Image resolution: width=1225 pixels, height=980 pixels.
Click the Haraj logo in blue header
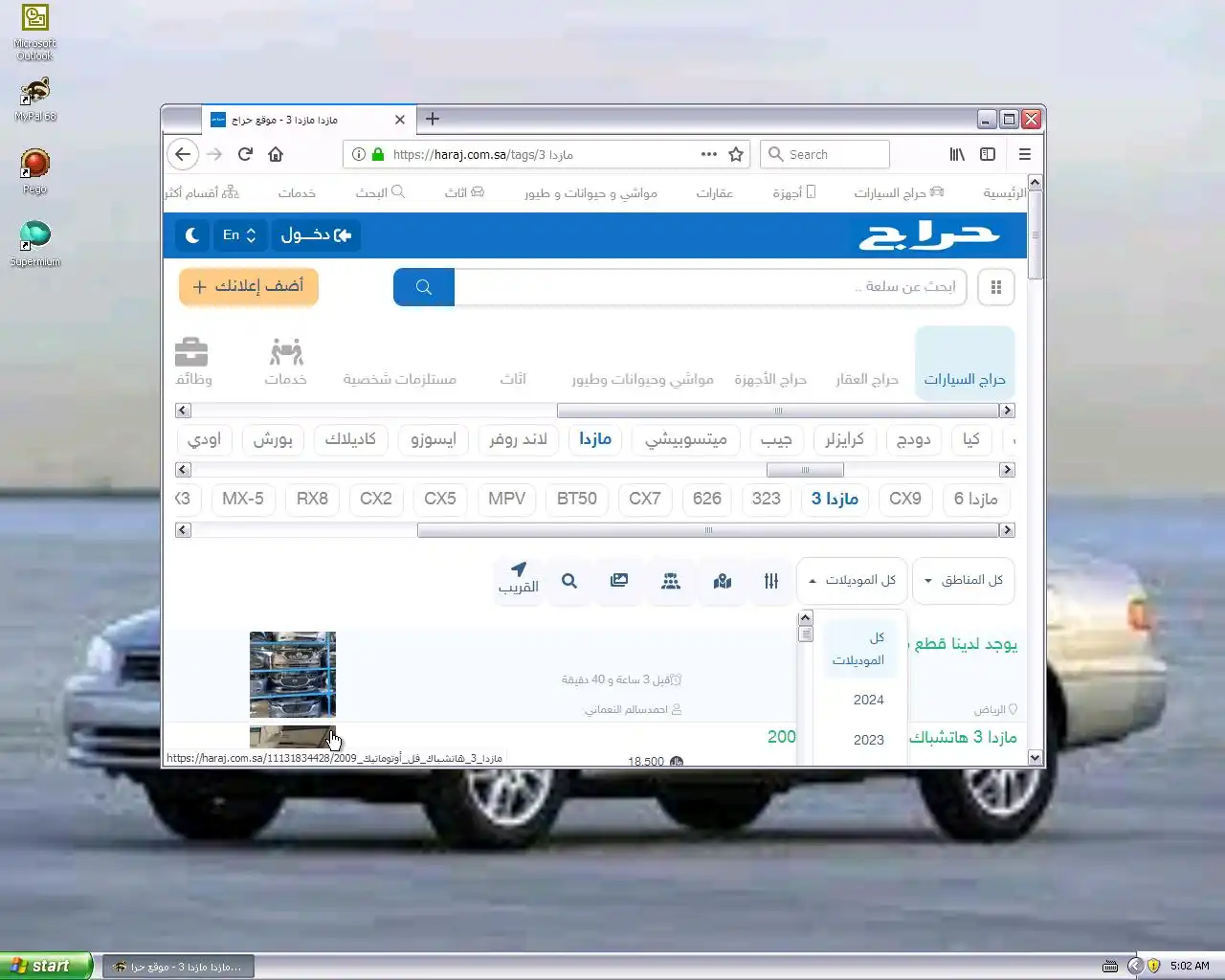[928, 235]
